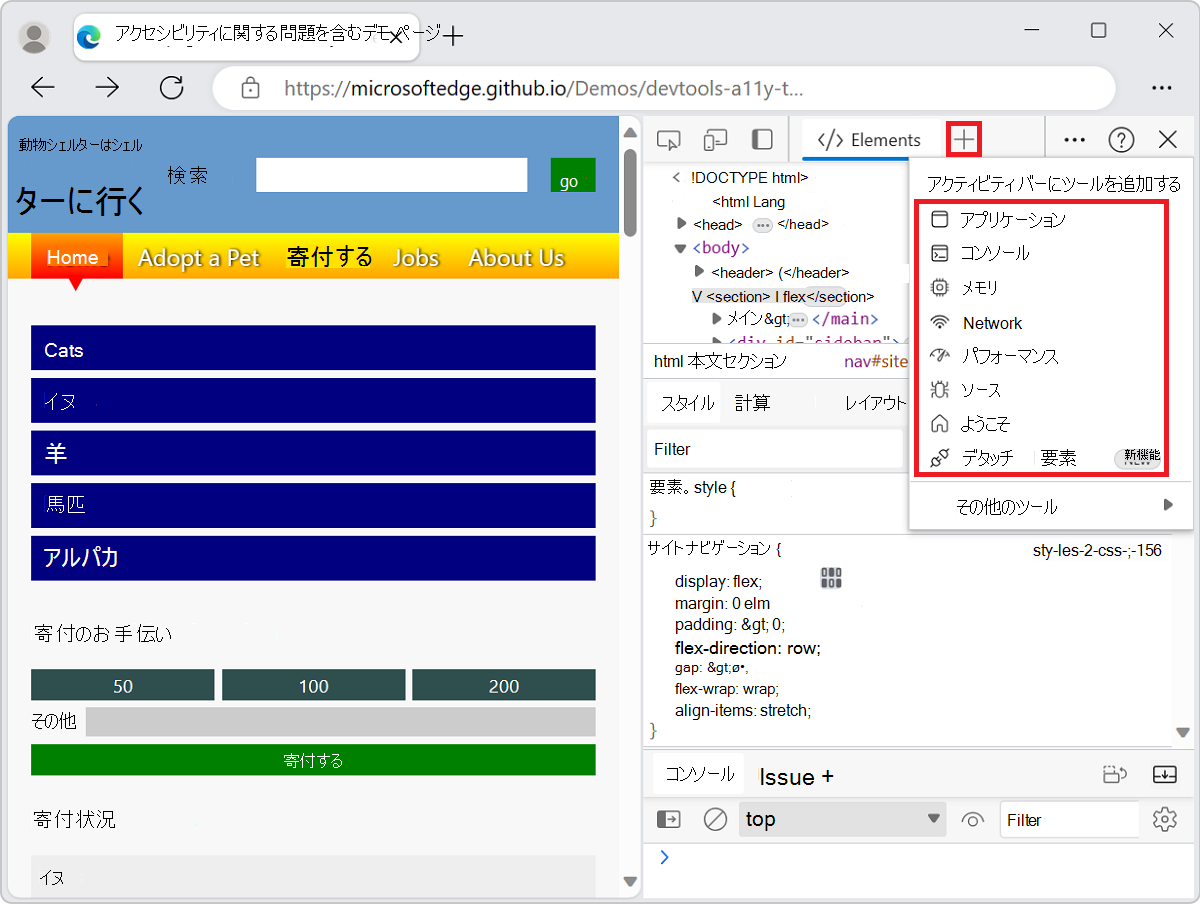Open the "top" frame context dropdown
Viewport: 1200px width, 904px height.
pyautogui.click(x=842, y=819)
